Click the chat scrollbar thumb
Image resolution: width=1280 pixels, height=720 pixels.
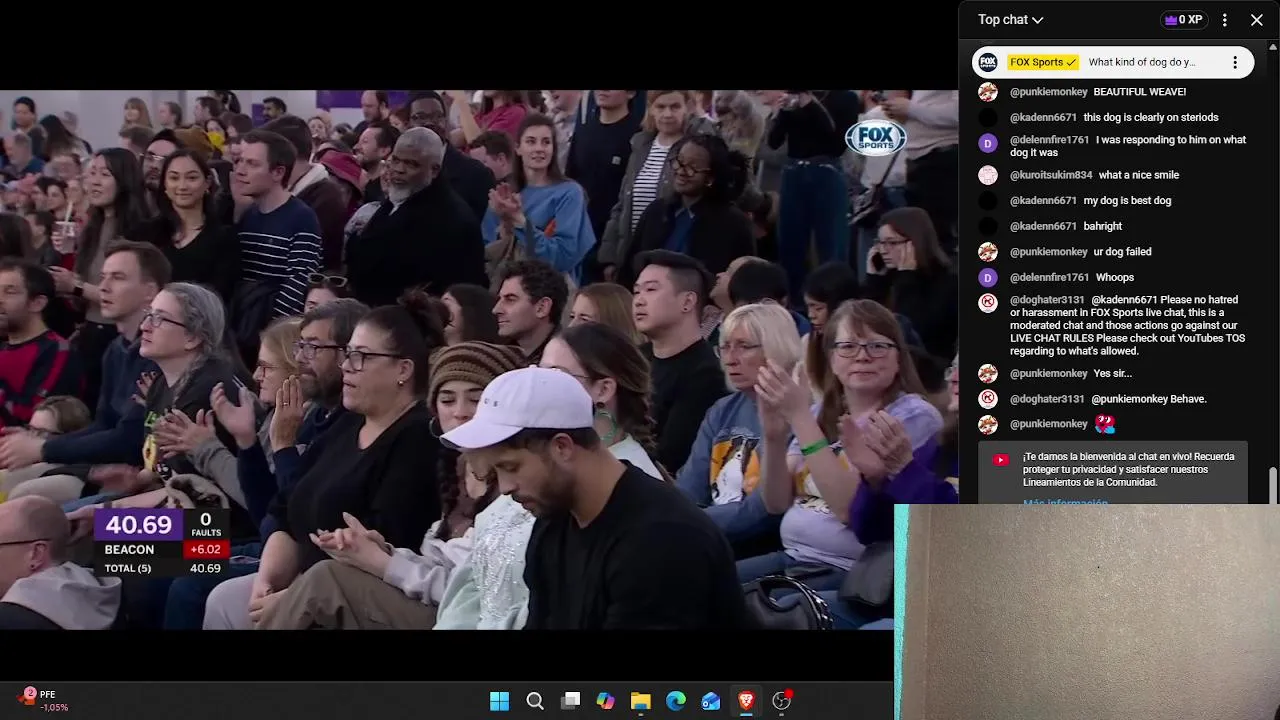1274,485
